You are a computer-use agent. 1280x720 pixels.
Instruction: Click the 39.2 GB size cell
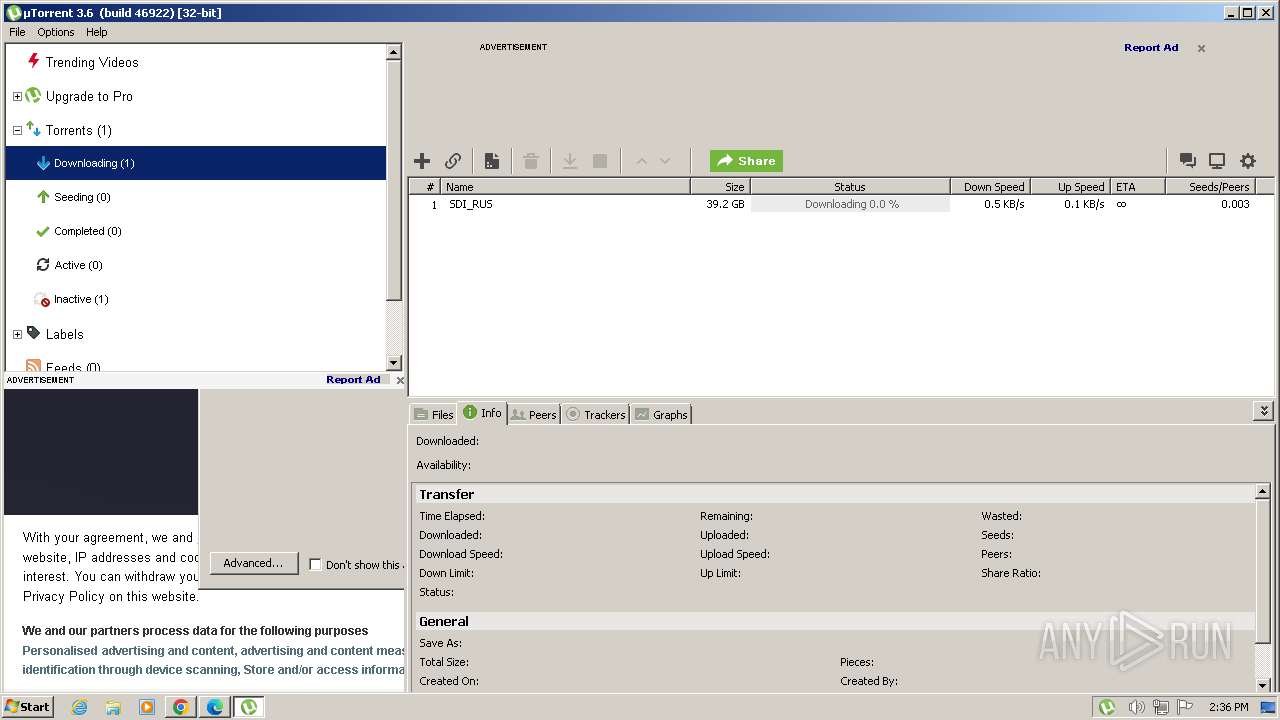[x=725, y=204]
